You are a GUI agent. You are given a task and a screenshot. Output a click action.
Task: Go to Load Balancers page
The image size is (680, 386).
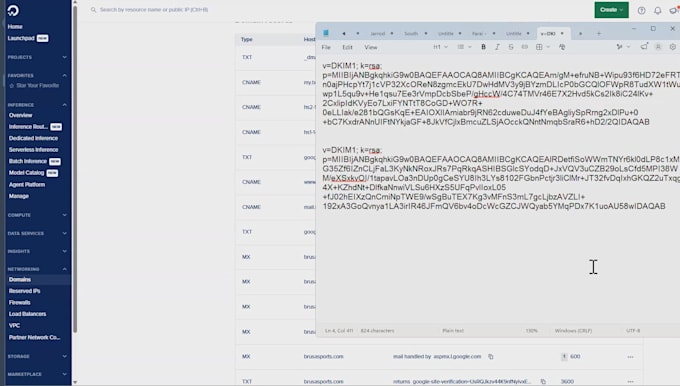[x=27, y=314]
